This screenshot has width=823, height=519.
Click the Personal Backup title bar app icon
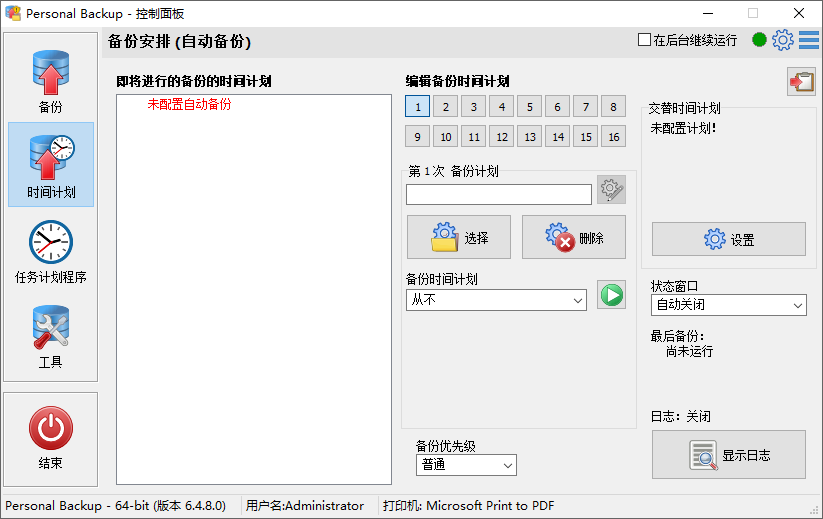[13, 13]
